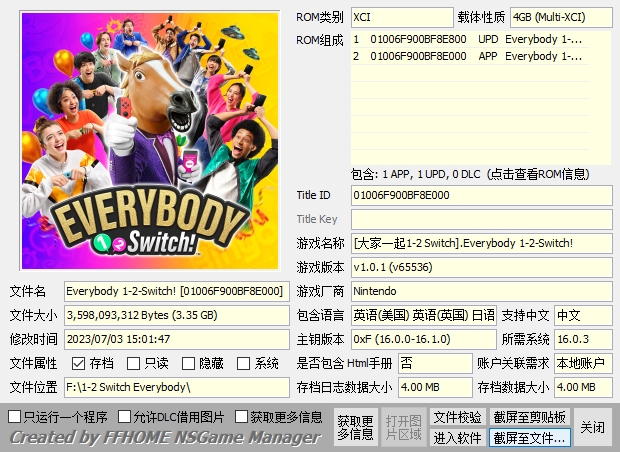Toggle 允许DLC借用图片 checkbox
620x452 pixels.
point(125,416)
